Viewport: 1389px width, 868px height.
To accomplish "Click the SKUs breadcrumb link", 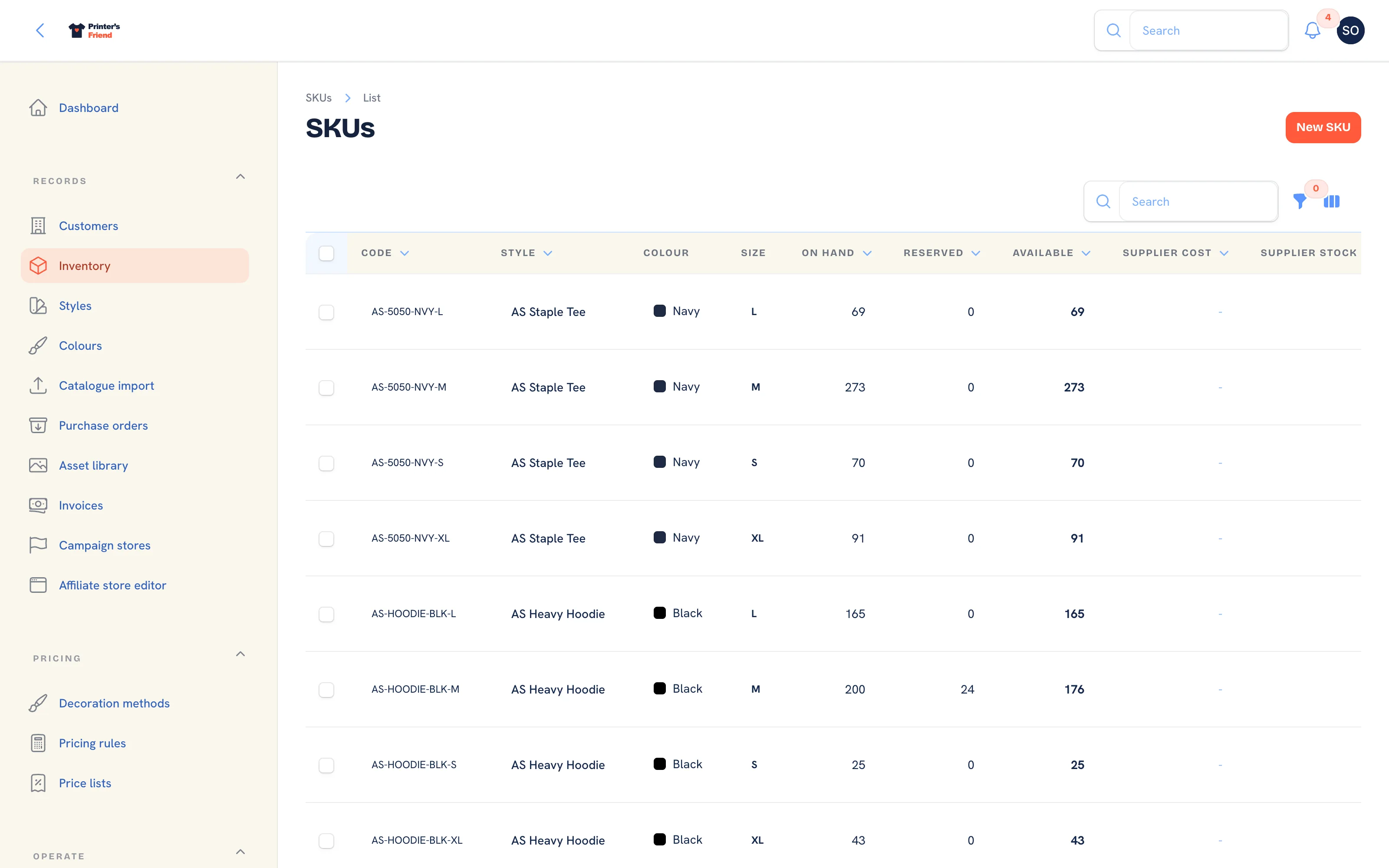I will [x=319, y=98].
